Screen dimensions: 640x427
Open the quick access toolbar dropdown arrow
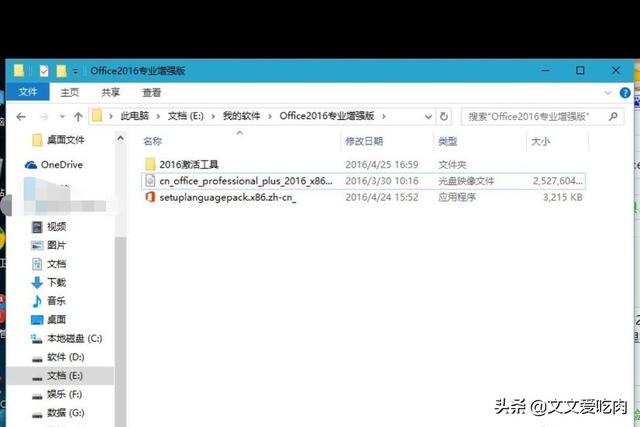(76, 71)
